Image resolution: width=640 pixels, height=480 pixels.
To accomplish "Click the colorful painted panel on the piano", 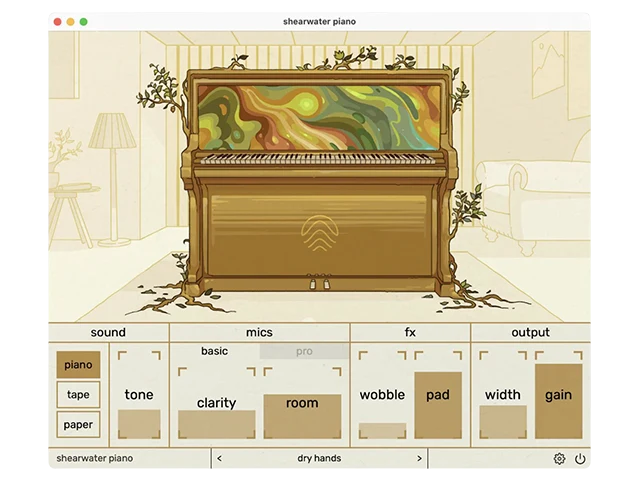I will (x=319, y=118).
